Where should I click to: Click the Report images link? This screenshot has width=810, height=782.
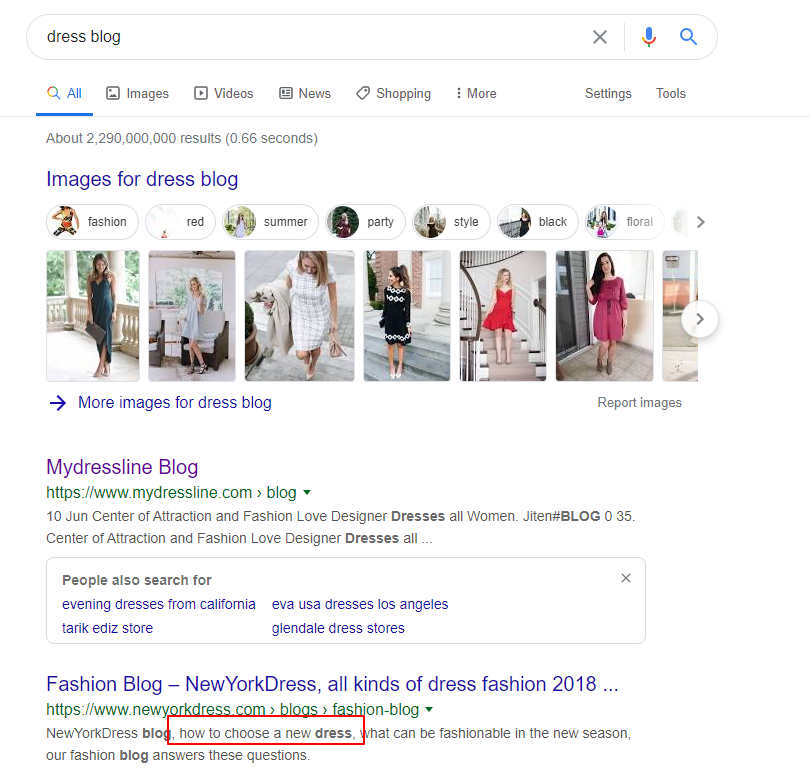[640, 402]
